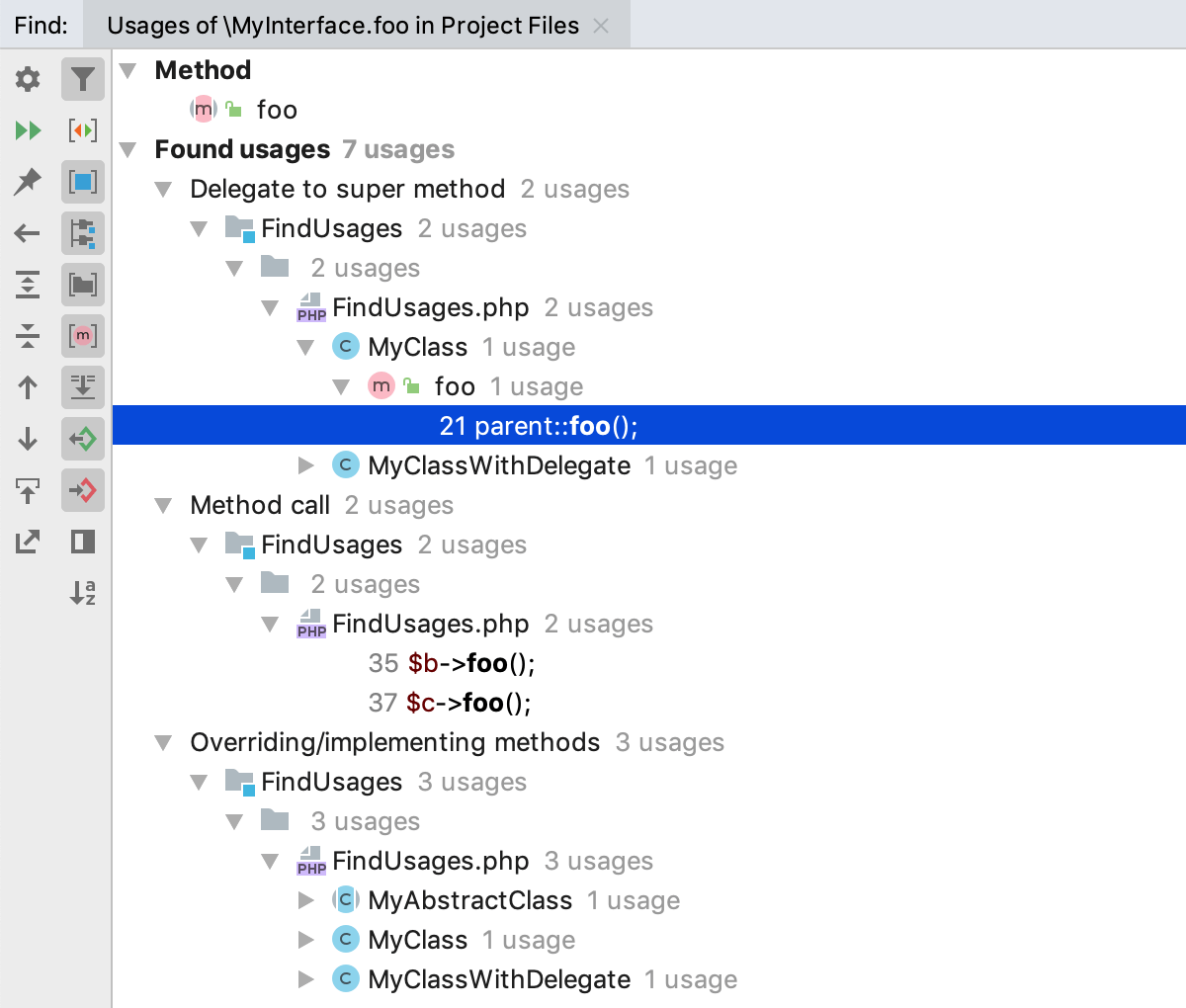Expand all nodes in the usages tree

pos(27,285)
